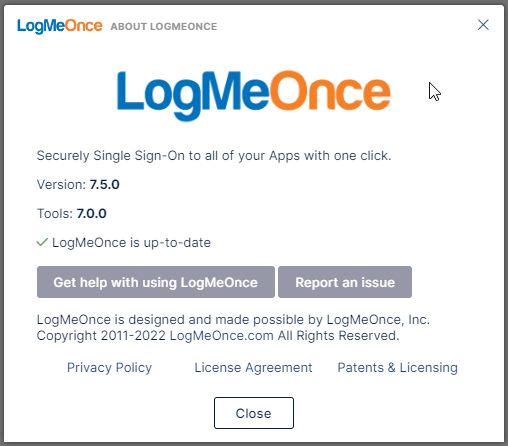Click the Close button at bottom
Screen dimensions: 508x446
254,413
